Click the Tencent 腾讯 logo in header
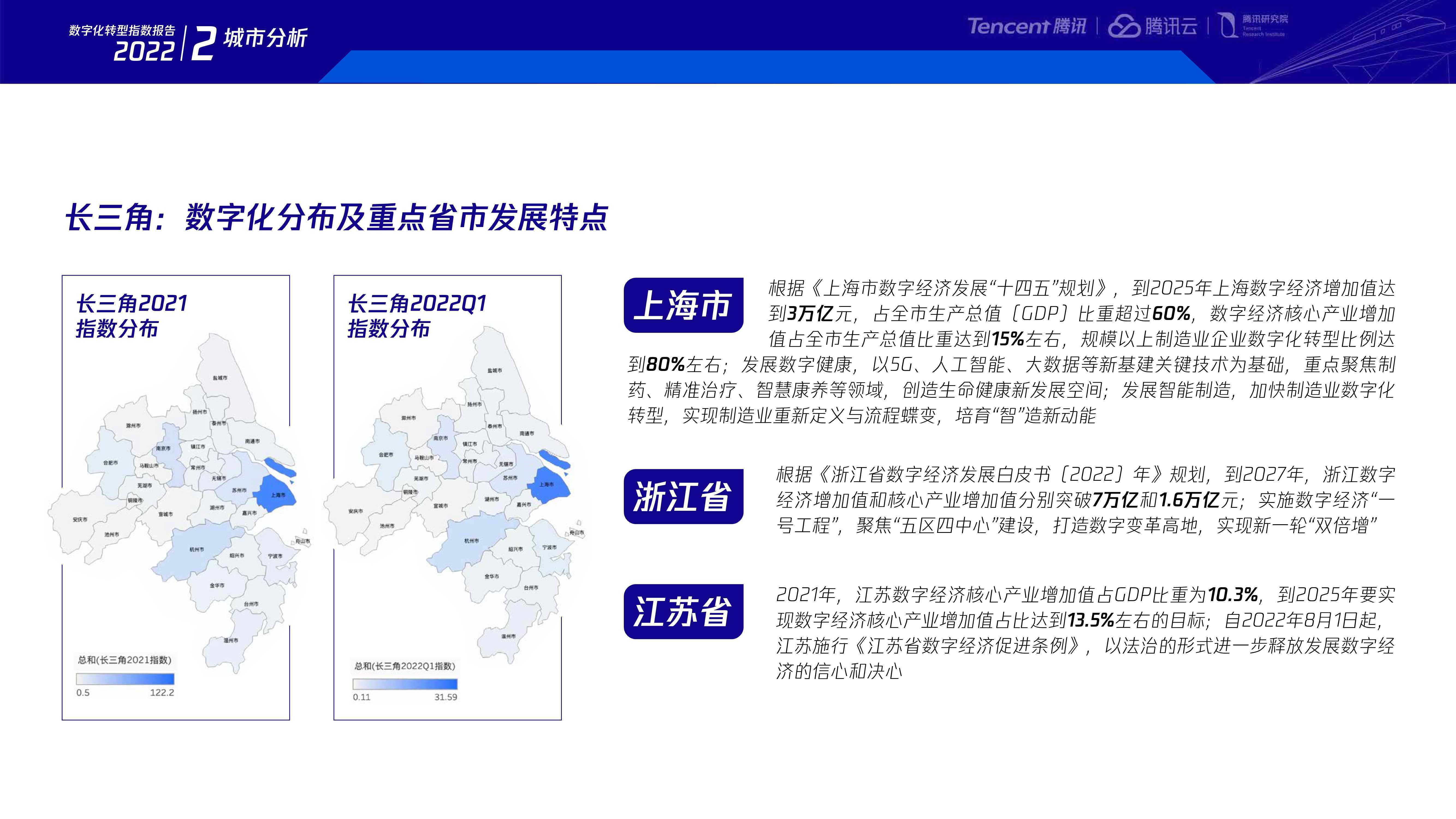 click(1027, 26)
